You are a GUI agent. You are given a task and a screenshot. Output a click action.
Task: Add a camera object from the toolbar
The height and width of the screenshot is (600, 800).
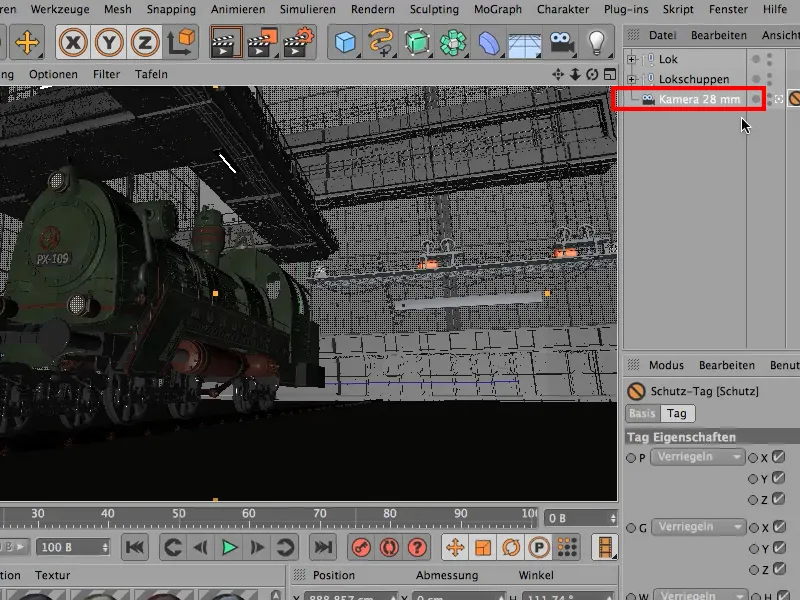[561, 42]
